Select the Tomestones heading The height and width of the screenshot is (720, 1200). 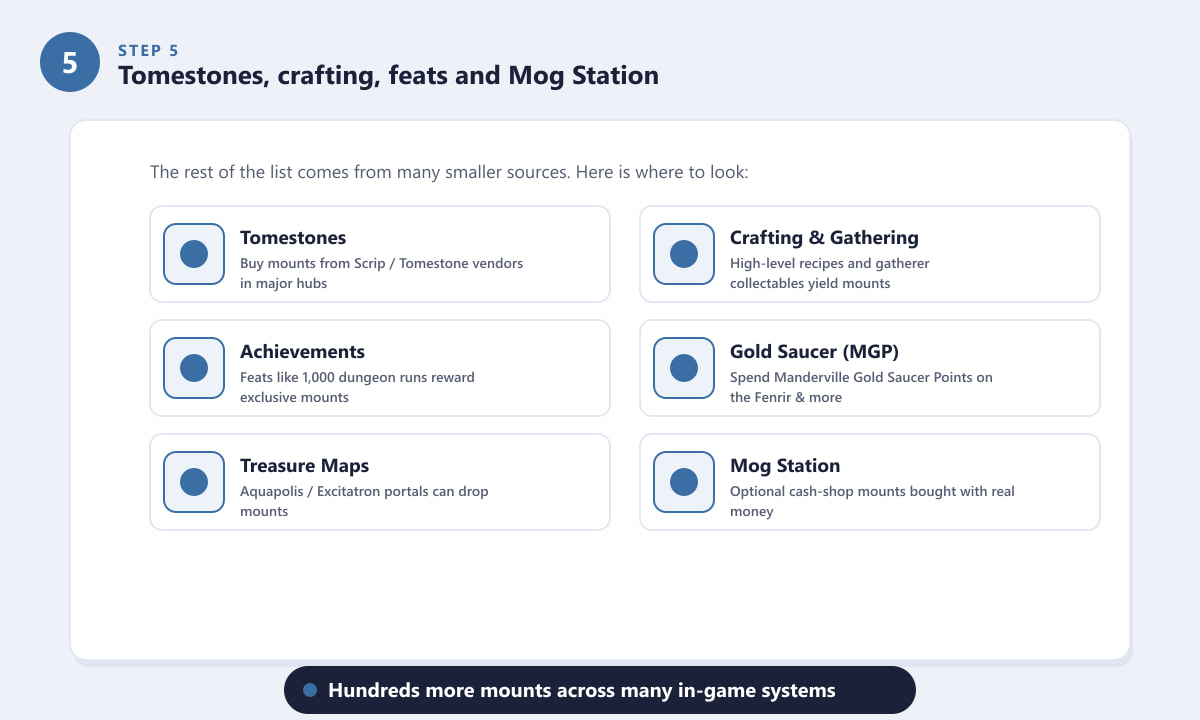(x=293, y=238)
